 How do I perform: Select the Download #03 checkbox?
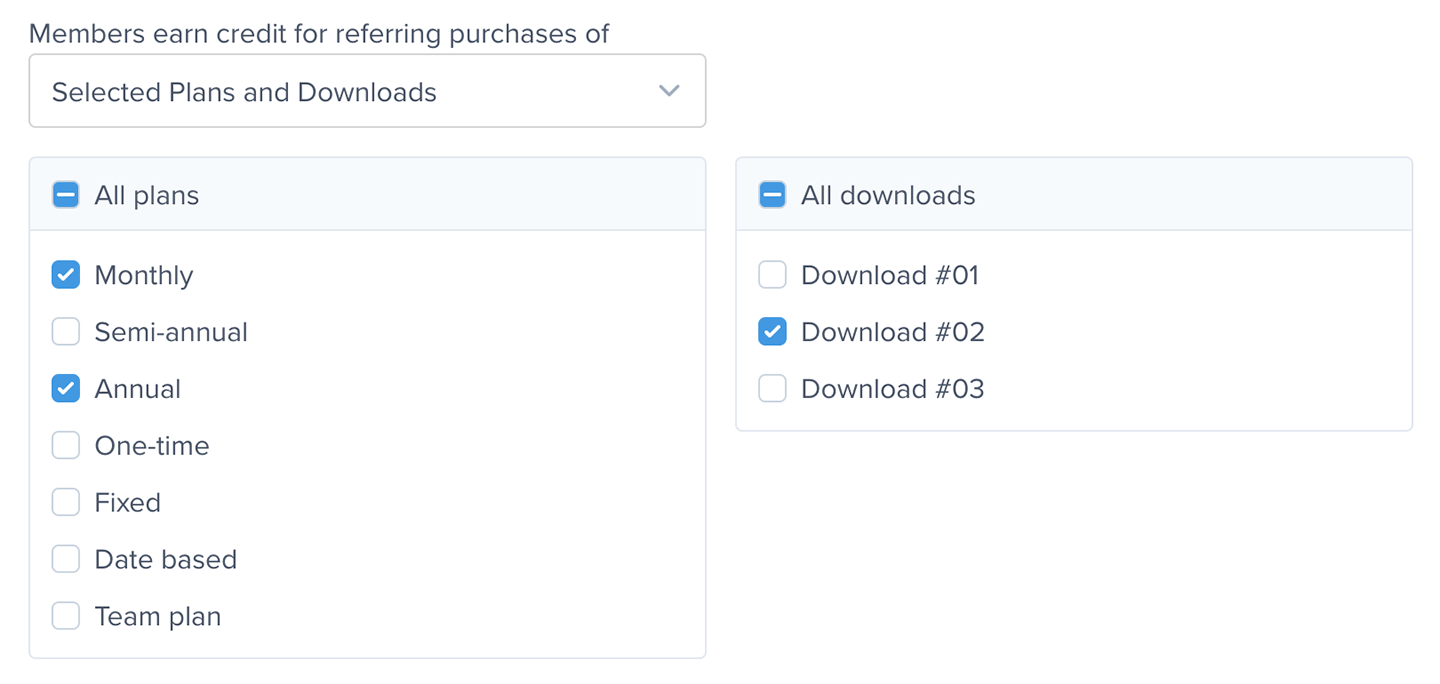[772, 389]
